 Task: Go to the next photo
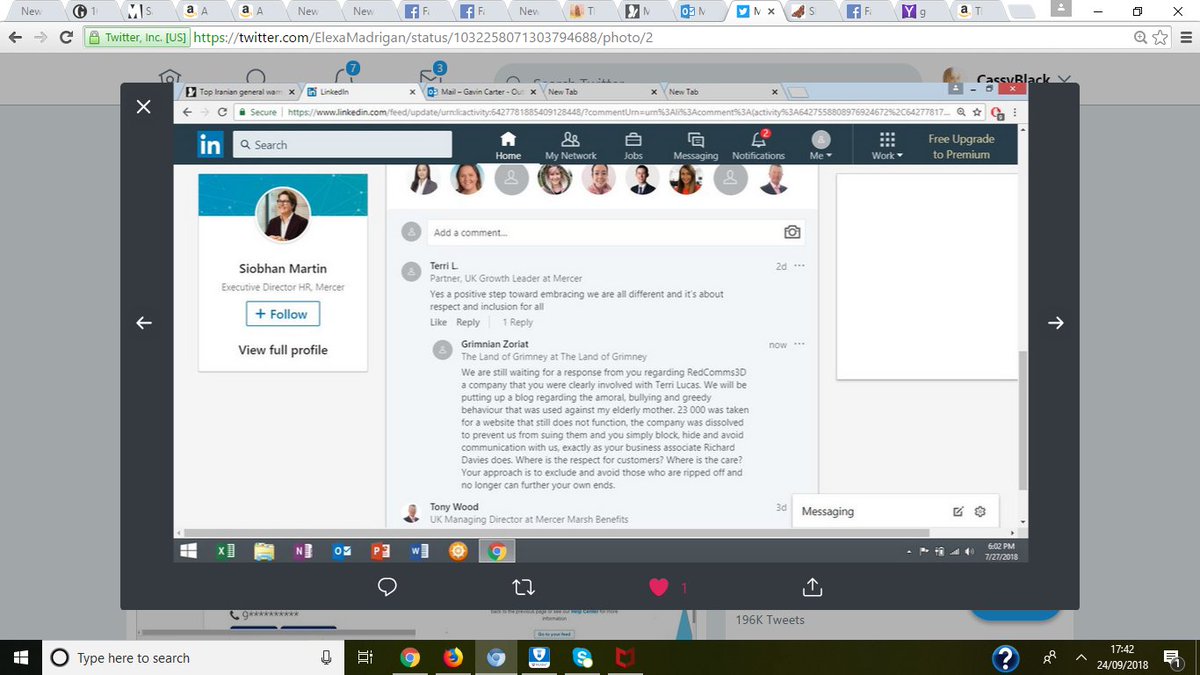(x=1056, y=323)
